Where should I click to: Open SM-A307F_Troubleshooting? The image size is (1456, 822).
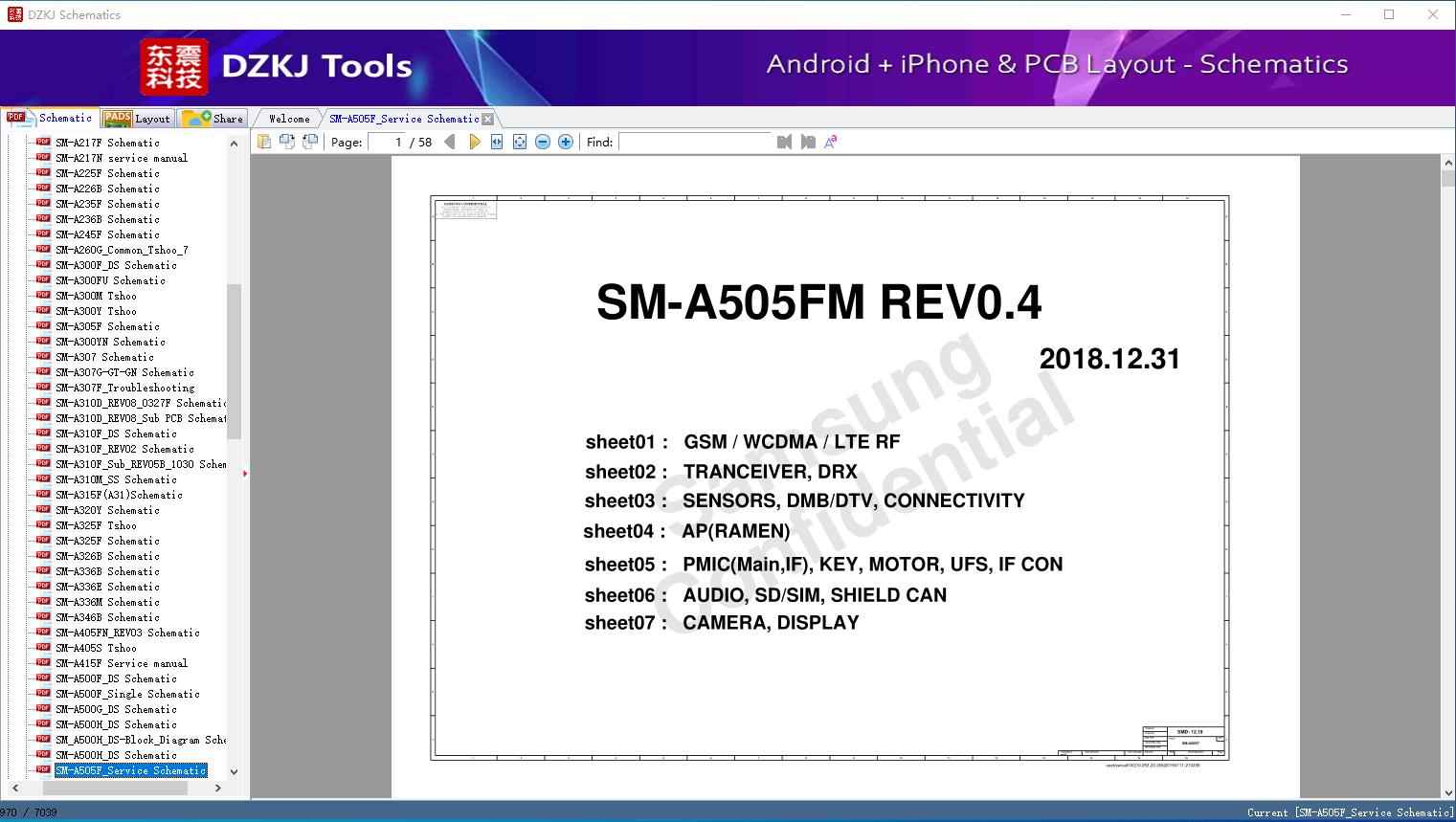tap(124, 388)
